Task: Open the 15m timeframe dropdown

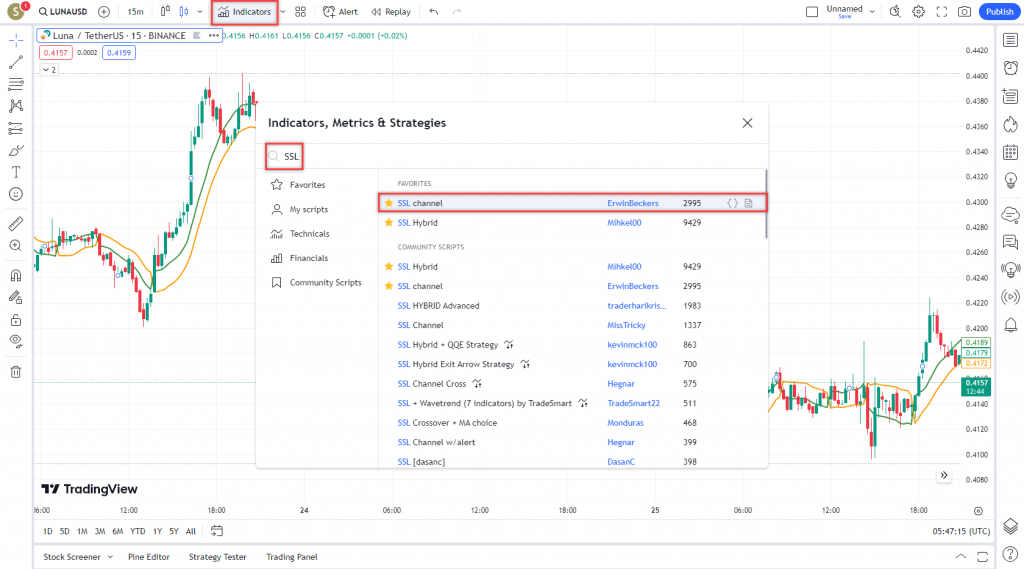Action: (135, 12)
